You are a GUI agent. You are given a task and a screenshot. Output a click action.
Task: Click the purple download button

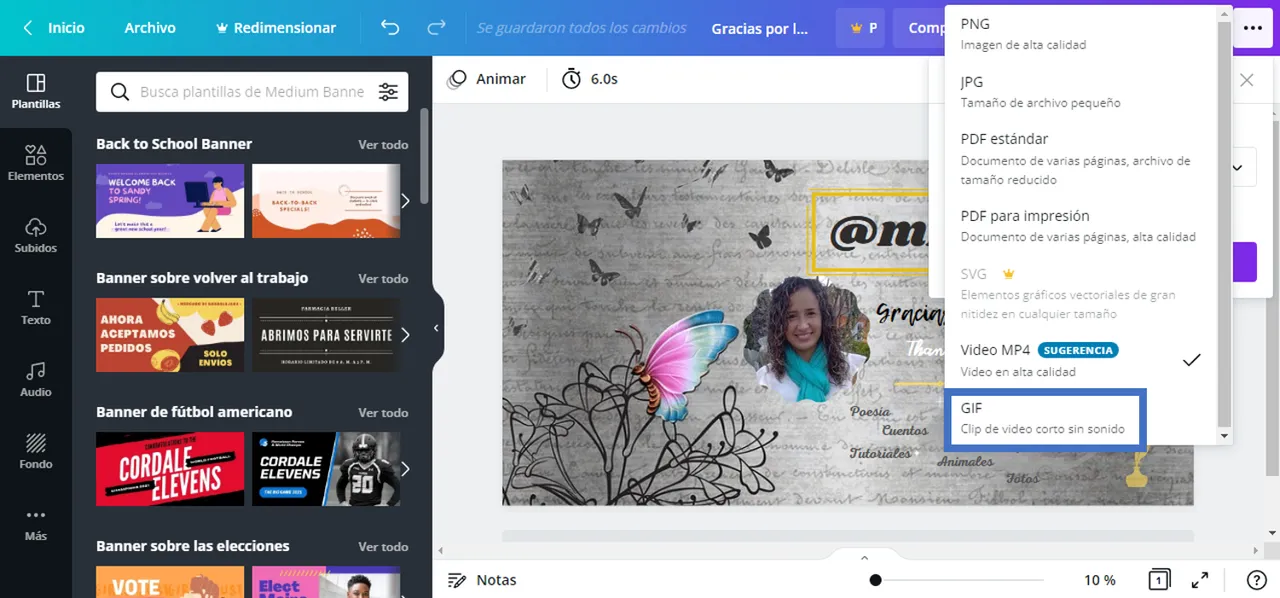click(1244, 262)
